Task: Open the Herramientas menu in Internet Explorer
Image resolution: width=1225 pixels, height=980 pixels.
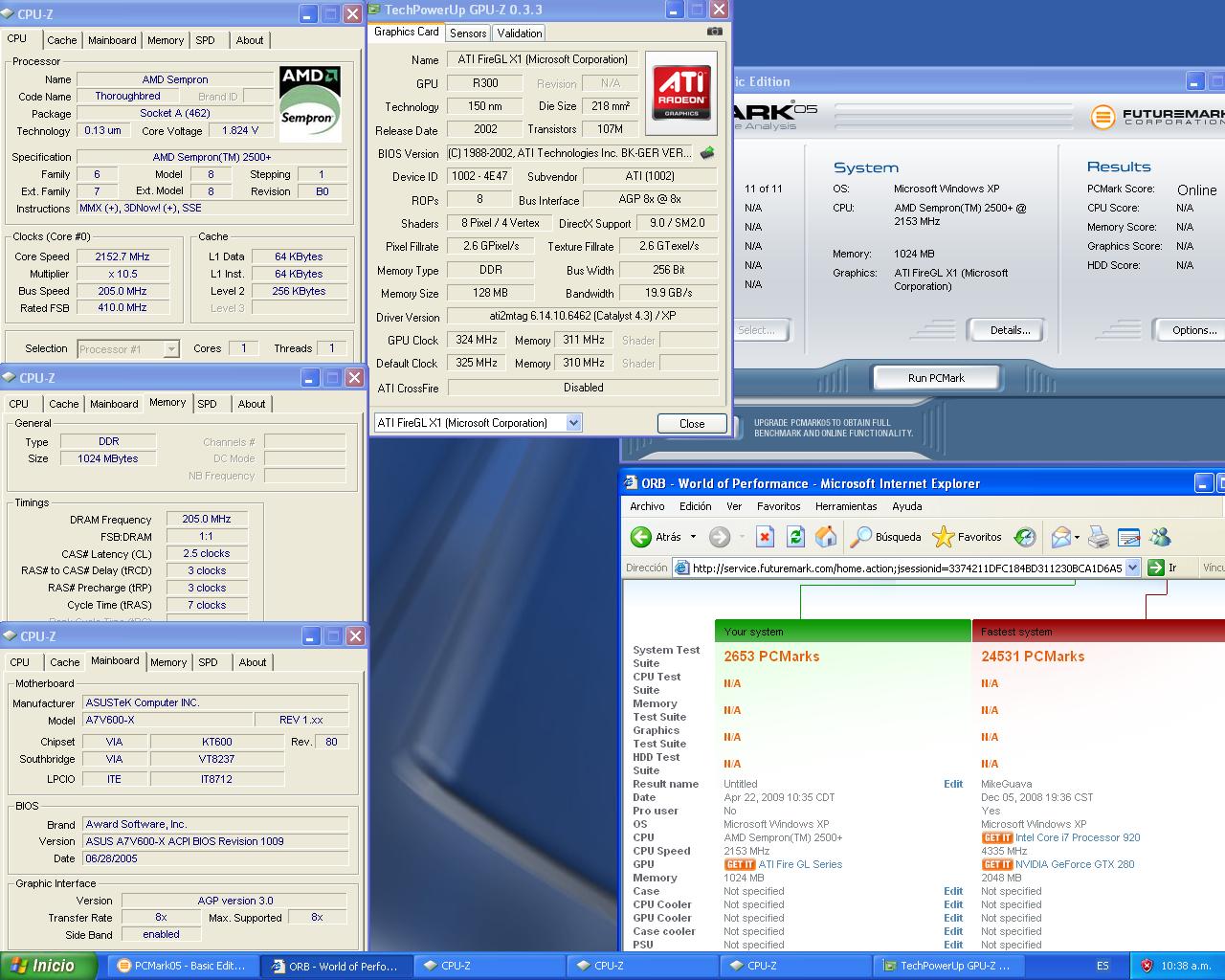Action: click(x=846, y=506)
